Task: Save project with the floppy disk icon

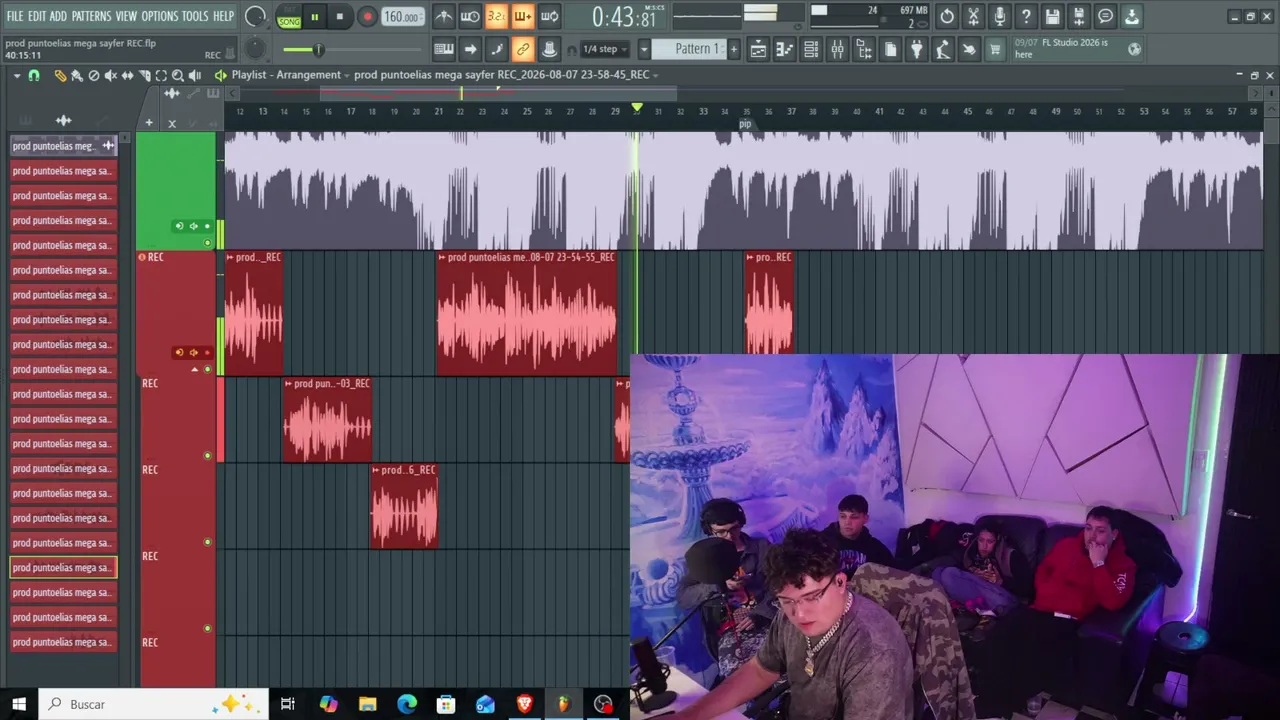Action: [1052, 16]
